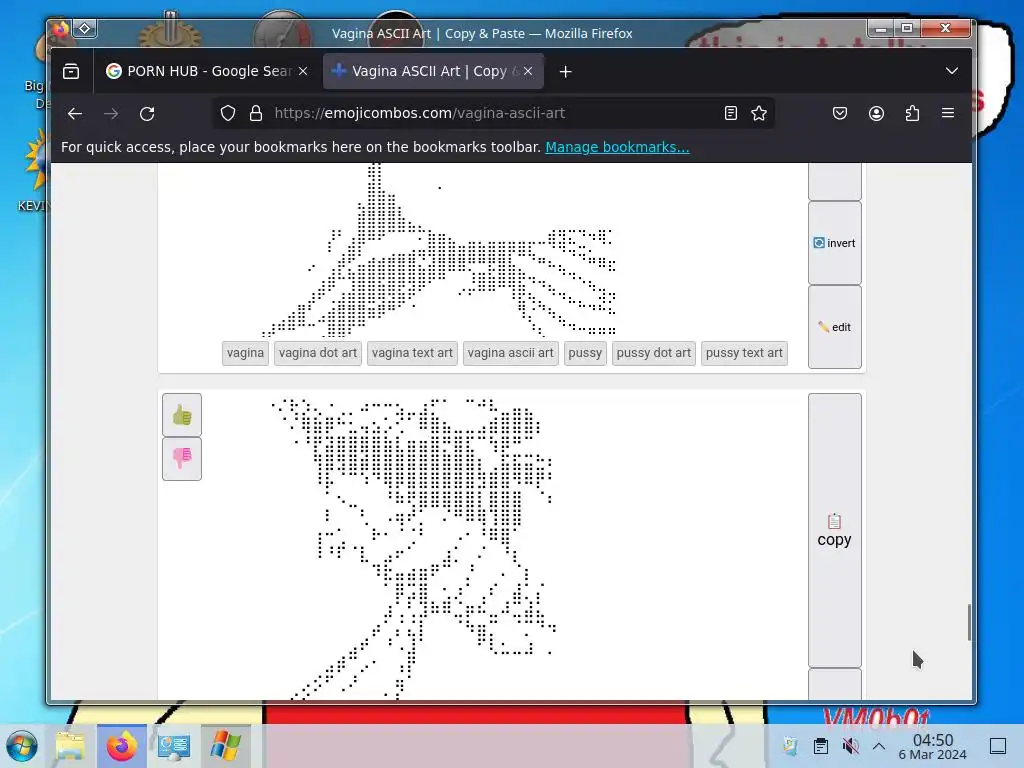Click the show desktop button
This screenshot has height=768, width=1024.
[x=998, y=746]
